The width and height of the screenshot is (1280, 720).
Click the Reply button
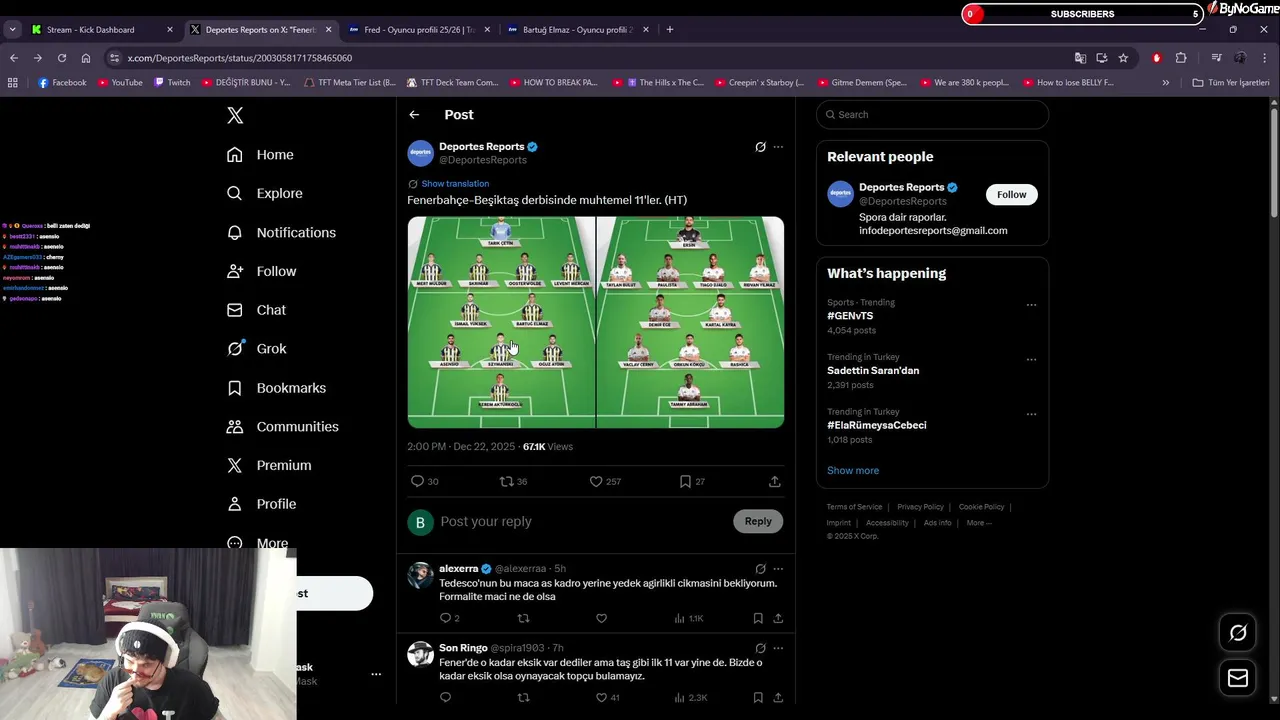point(758,521)
